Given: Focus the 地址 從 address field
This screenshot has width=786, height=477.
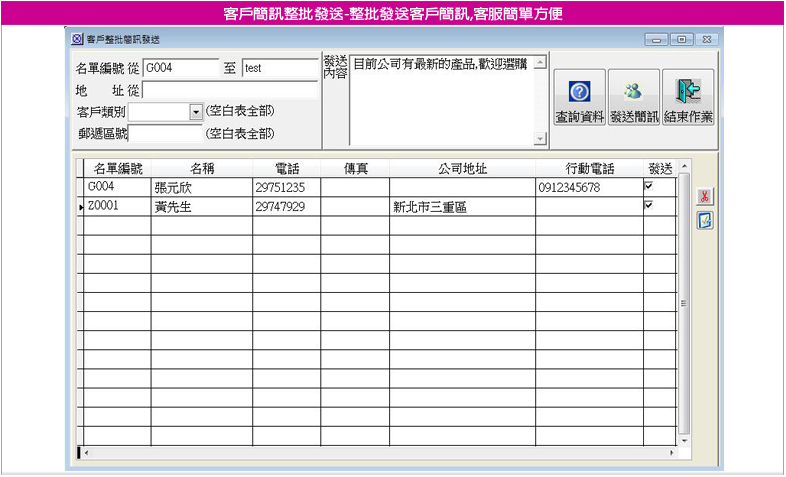Looking at the screenshot, I should pyautogui.click(x=229, y=91).
